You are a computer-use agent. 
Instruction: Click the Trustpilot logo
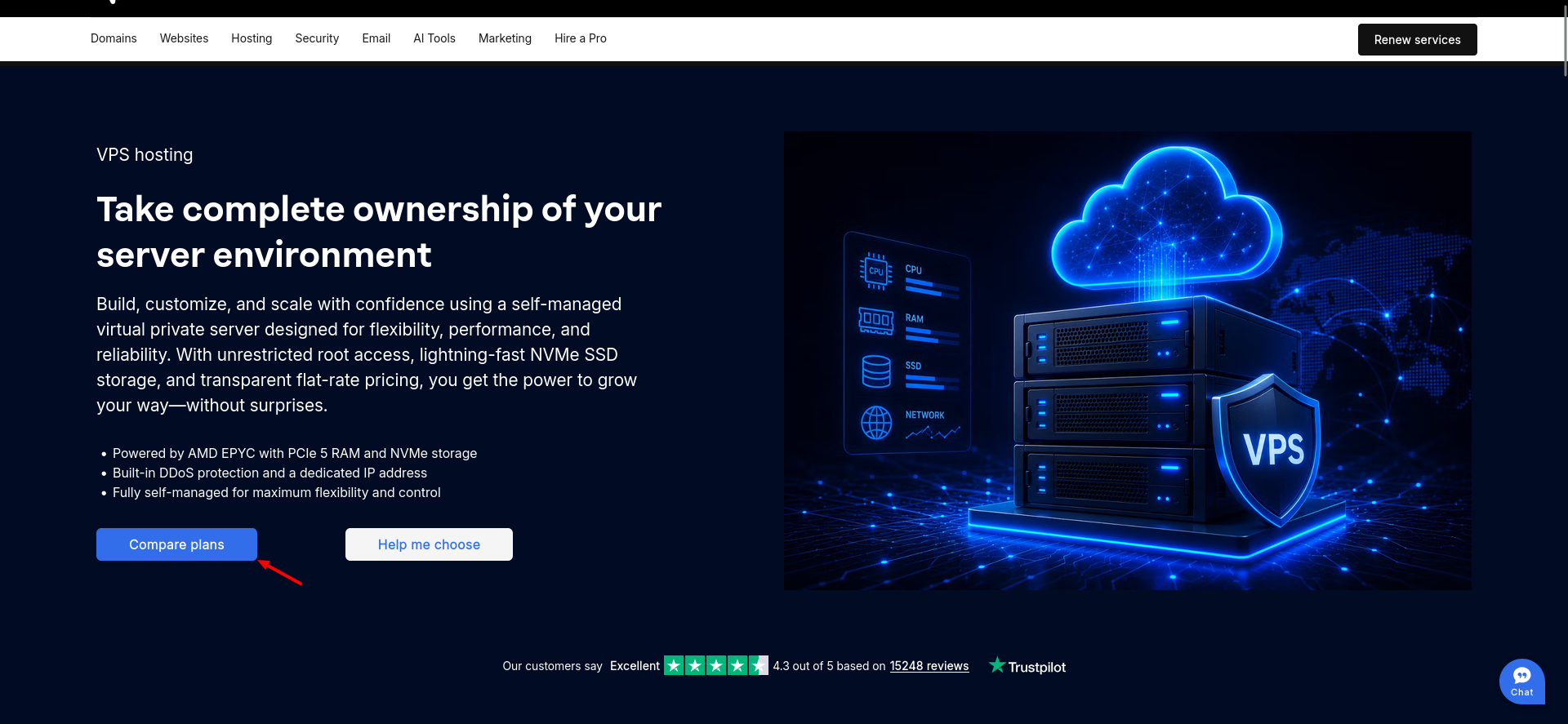click(x=1027, y=666)
